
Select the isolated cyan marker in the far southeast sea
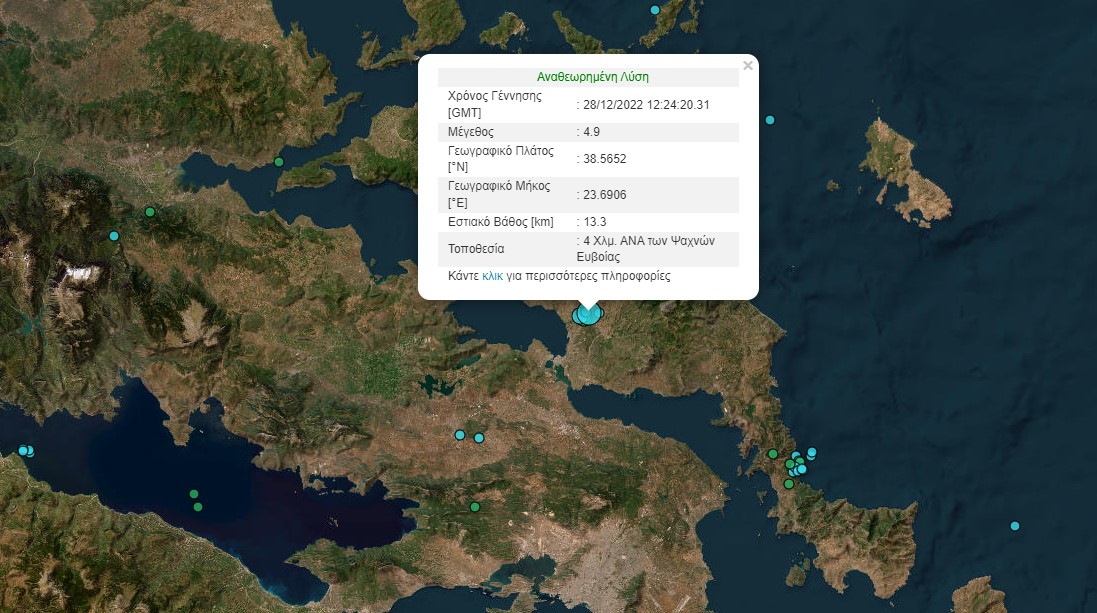click(1015, 526)
